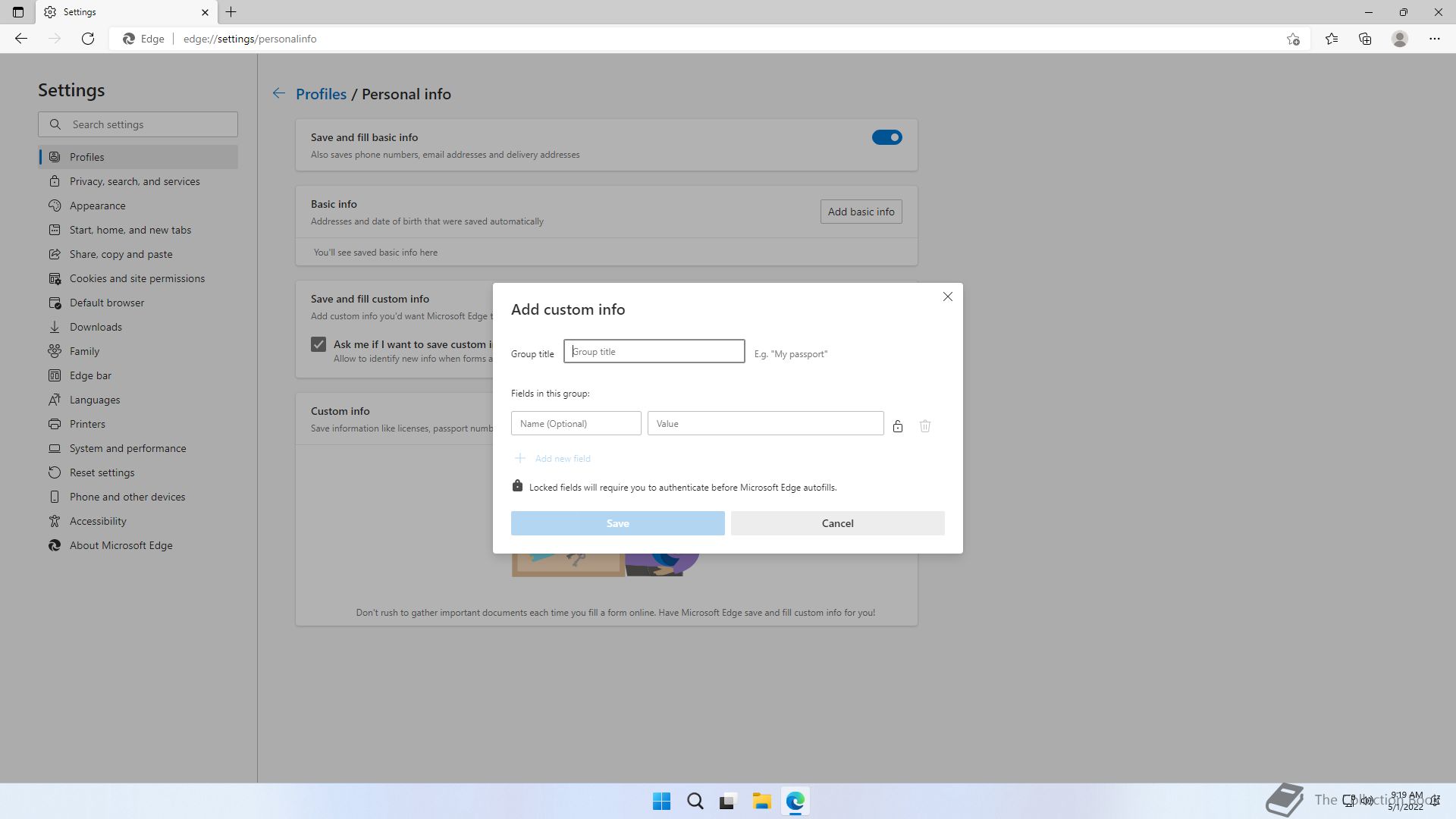
Task: Uncheck Ask me if I want to save custom info
Action: point(318,344)
